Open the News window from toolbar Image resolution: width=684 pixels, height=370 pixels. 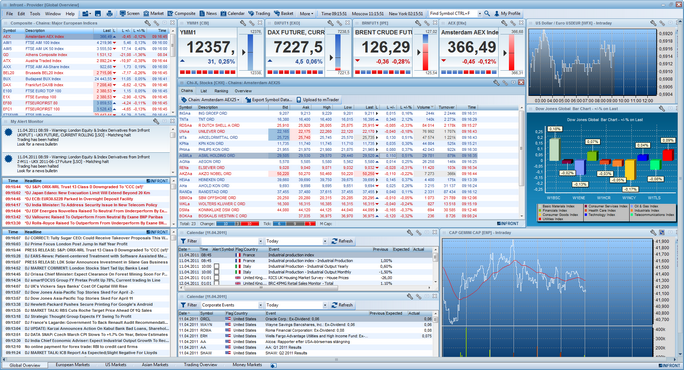[208, 14]
